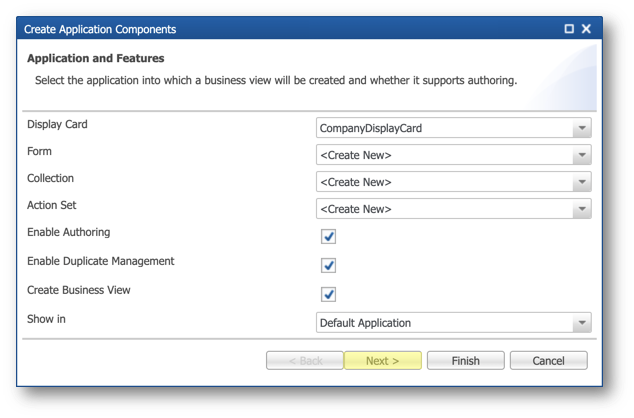Expand the Form dropdown arrow
This screenshot has height=418, width=634.
[582, 155]
